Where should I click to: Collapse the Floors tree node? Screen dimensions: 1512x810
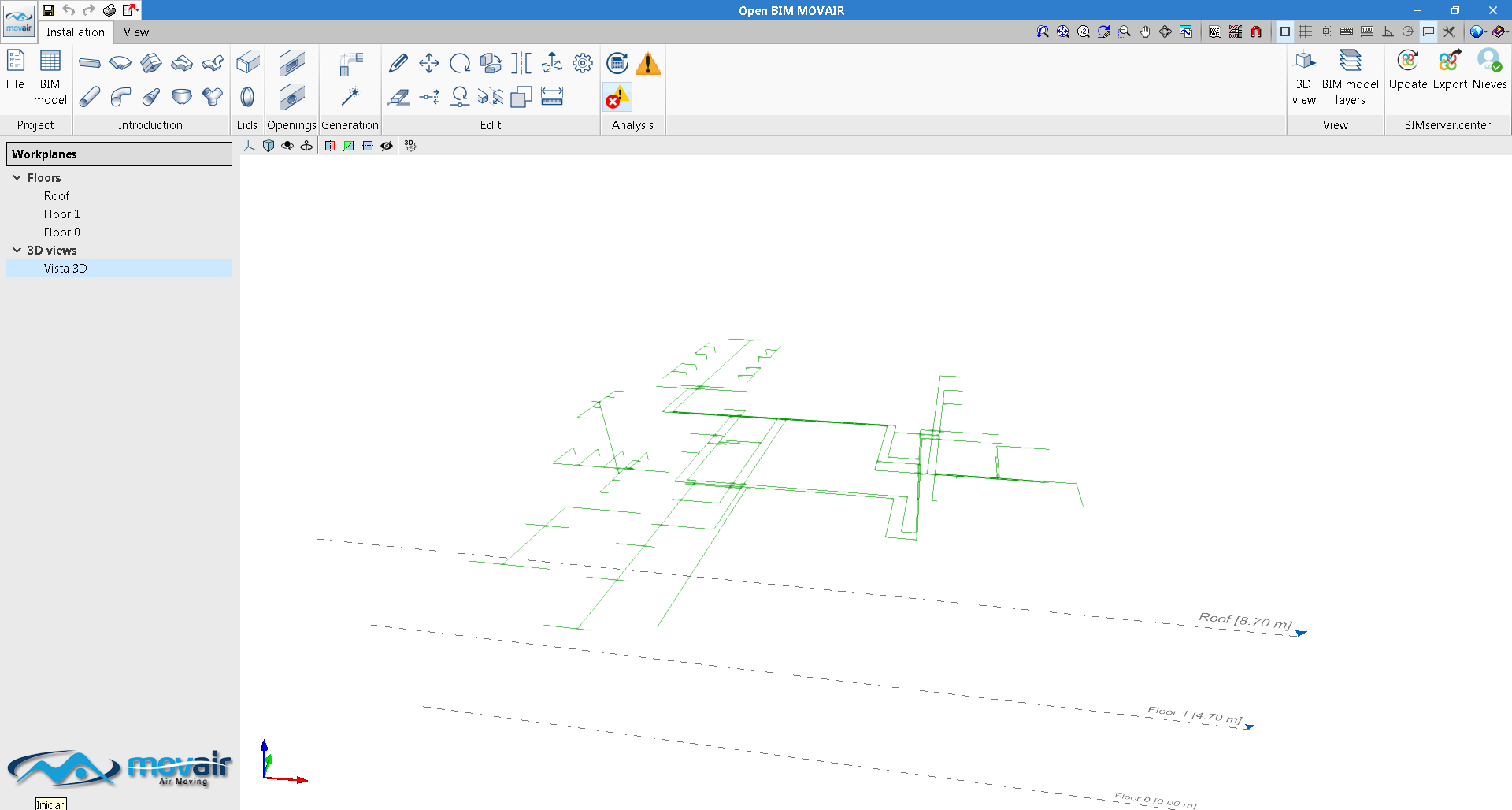tap(17, 178)
